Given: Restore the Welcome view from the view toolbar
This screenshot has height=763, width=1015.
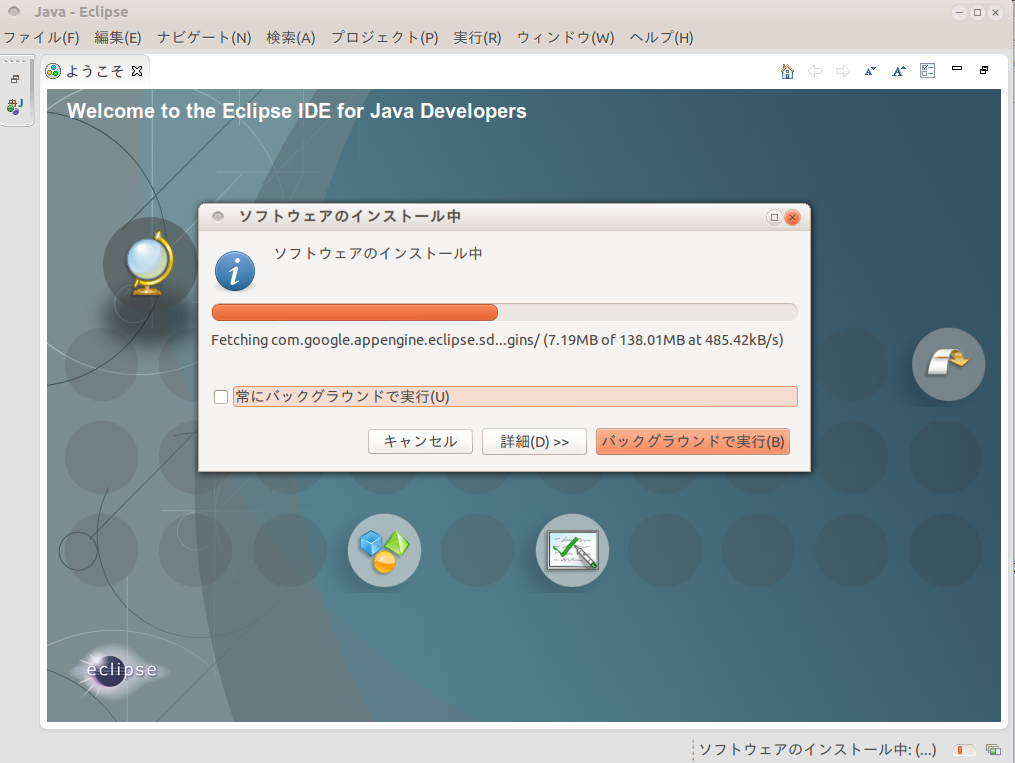Looking at the screenshot, I should (984, 70).
